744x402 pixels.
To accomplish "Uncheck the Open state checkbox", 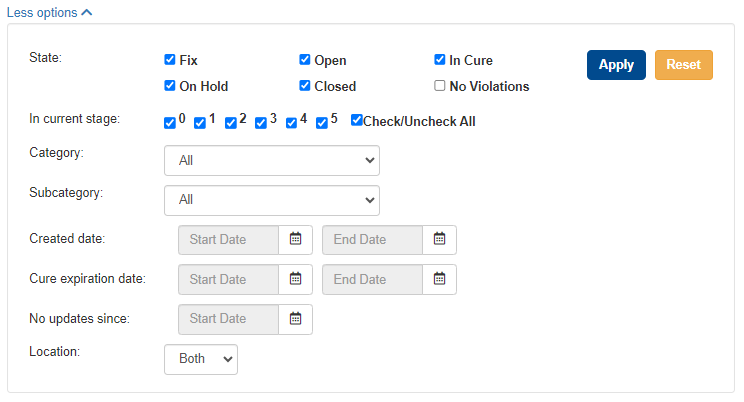I will pyautogui.click(x=305, y=59).
